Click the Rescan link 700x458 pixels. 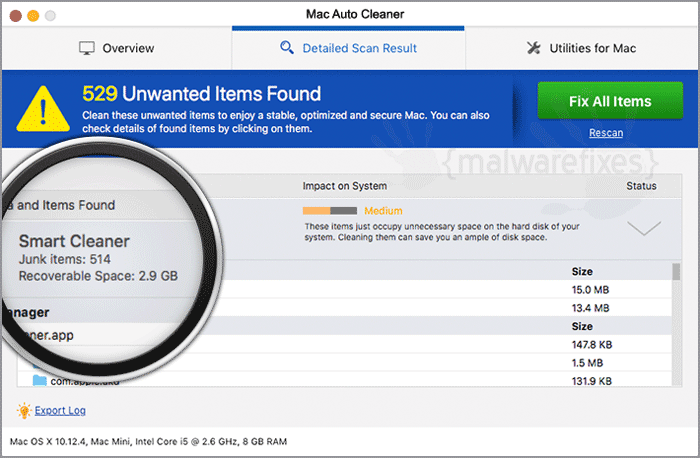(x=606, y=133)
